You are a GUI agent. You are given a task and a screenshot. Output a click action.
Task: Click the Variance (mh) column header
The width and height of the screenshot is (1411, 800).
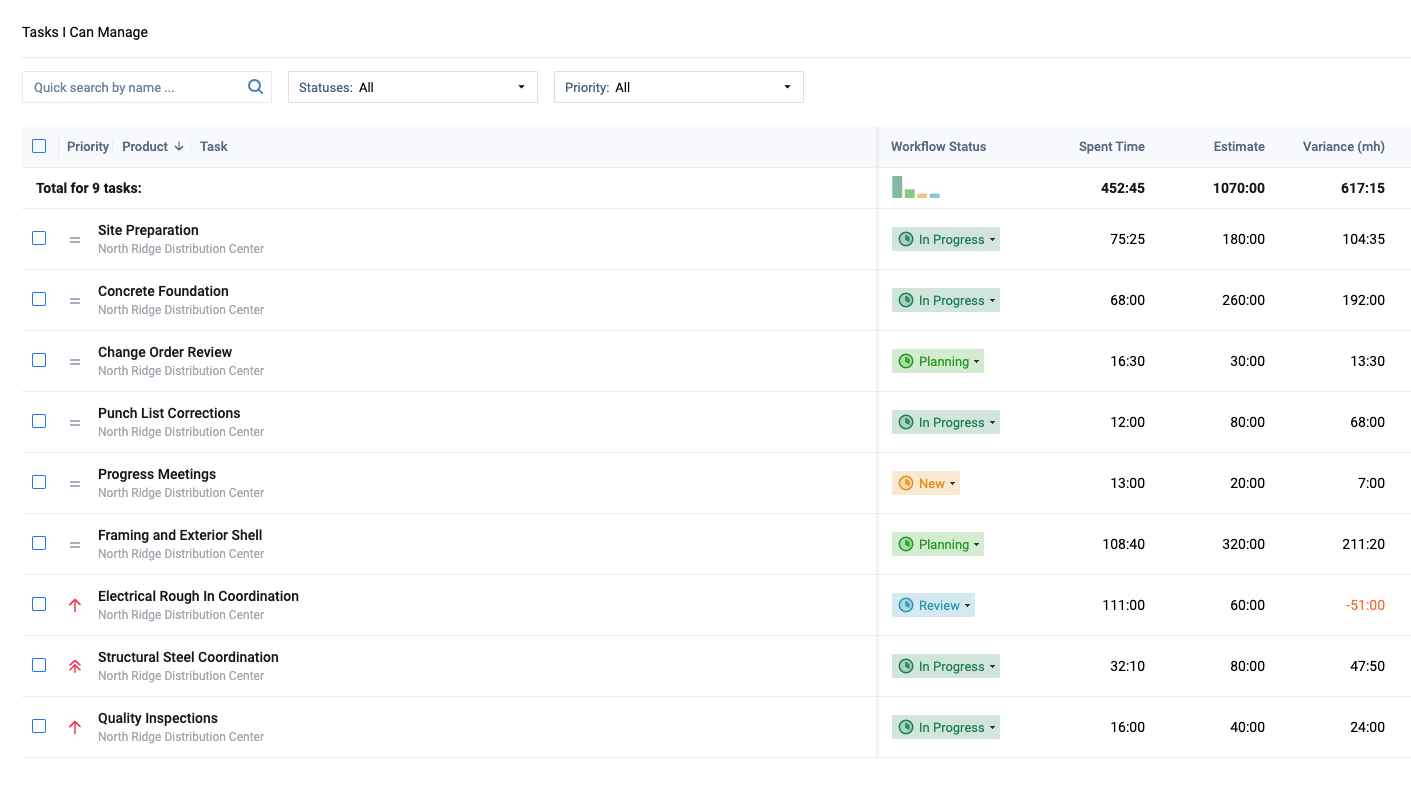(x=1344, y=146)
